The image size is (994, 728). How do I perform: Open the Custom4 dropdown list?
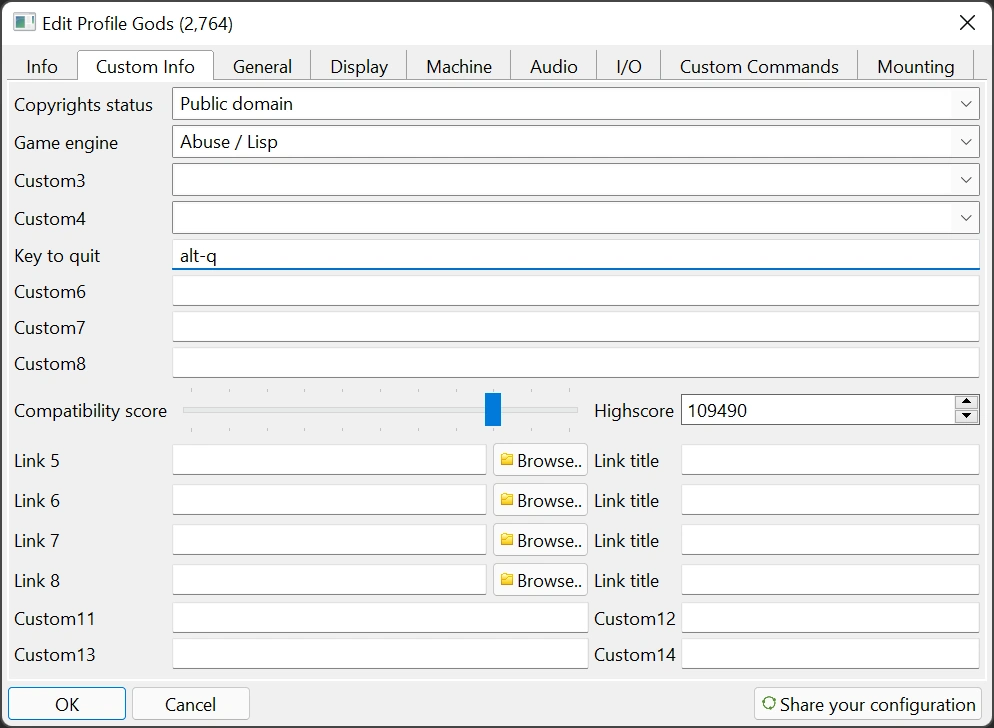click(x=965, y=218)
